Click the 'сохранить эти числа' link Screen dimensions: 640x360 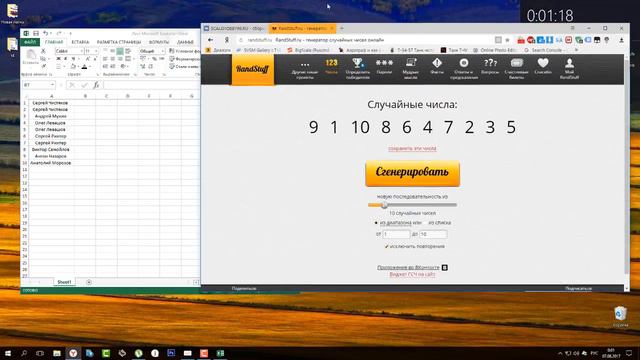point(412,149)
